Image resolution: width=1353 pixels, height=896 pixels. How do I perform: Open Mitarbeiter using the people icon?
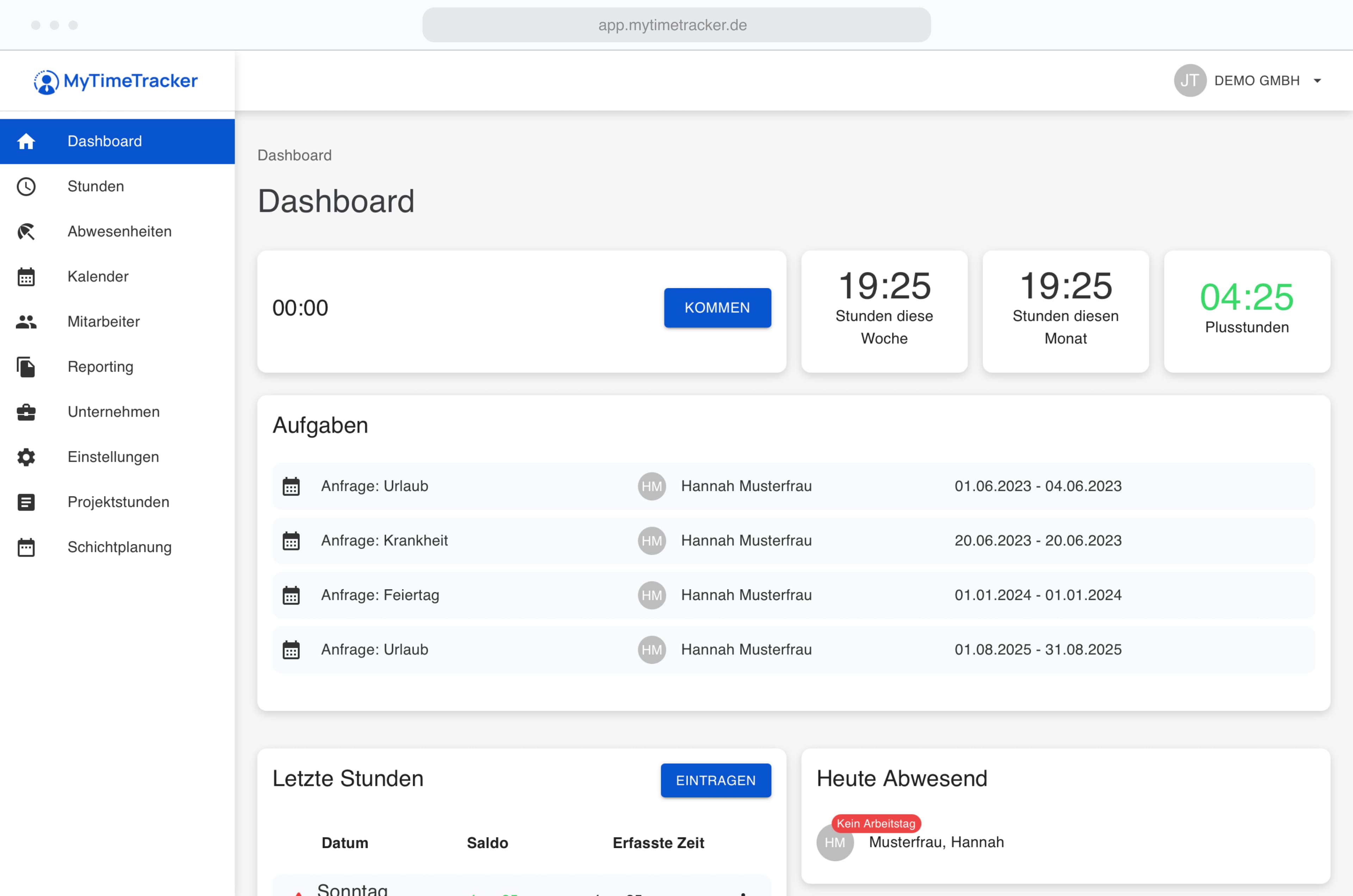coord(26,322)
